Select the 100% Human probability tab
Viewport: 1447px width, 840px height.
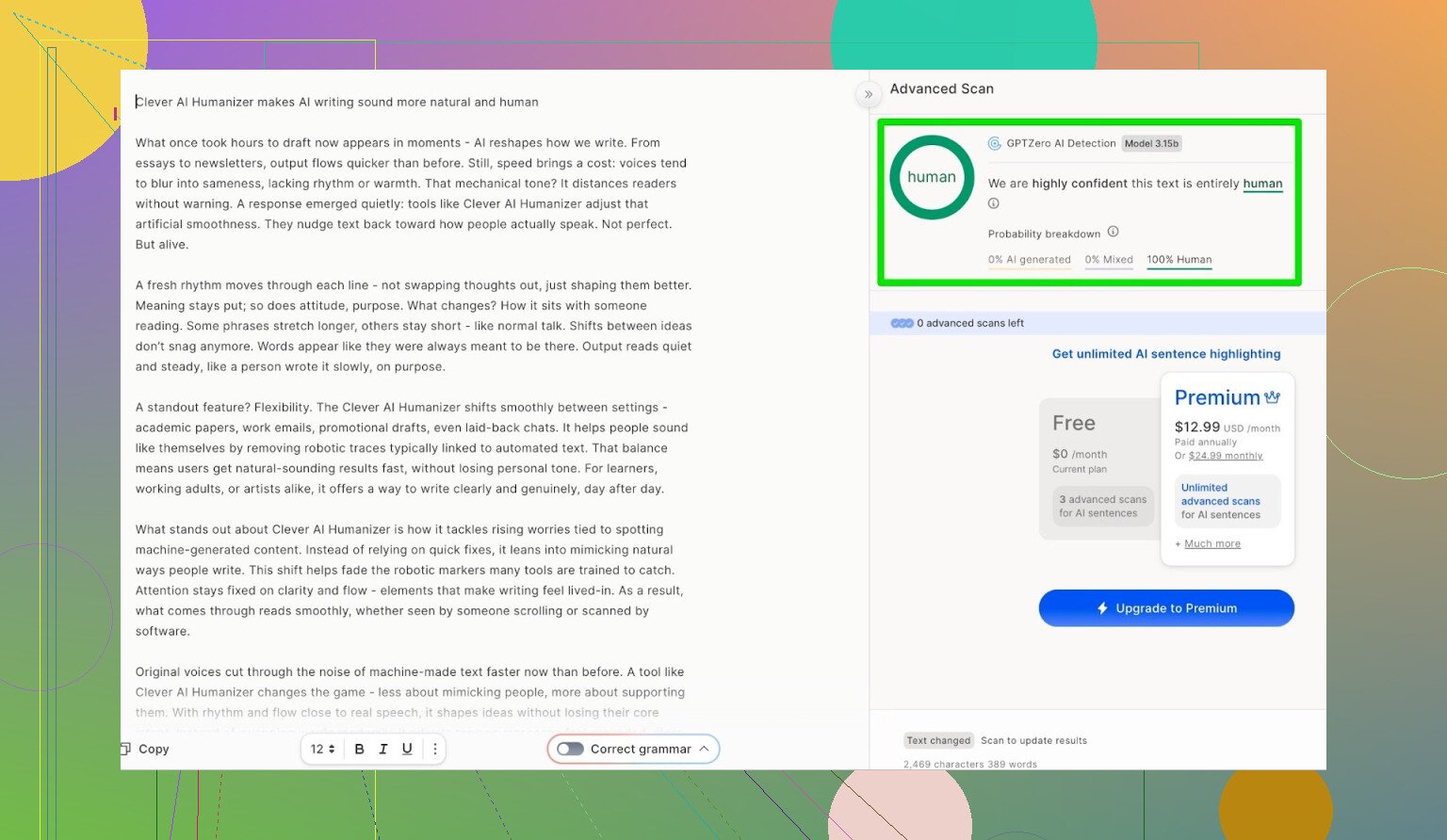(x=1179, y=260)
